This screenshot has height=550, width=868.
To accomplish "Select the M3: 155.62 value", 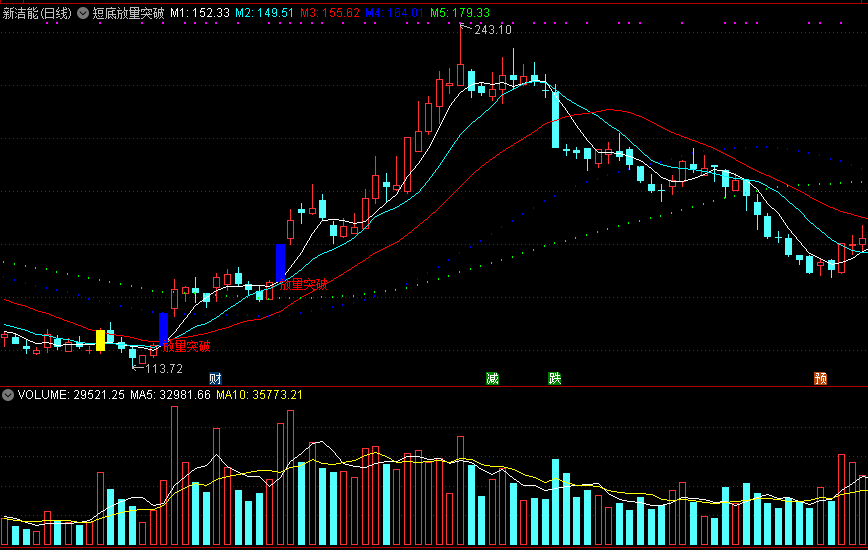I will click(330, 13).
